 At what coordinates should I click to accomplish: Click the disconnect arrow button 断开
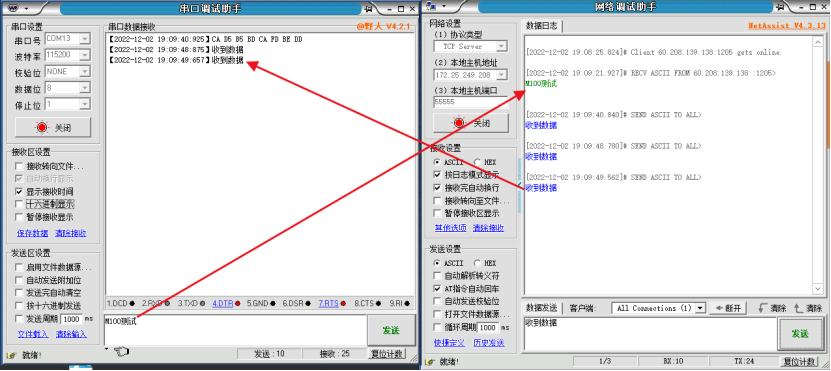coord(728,308)
